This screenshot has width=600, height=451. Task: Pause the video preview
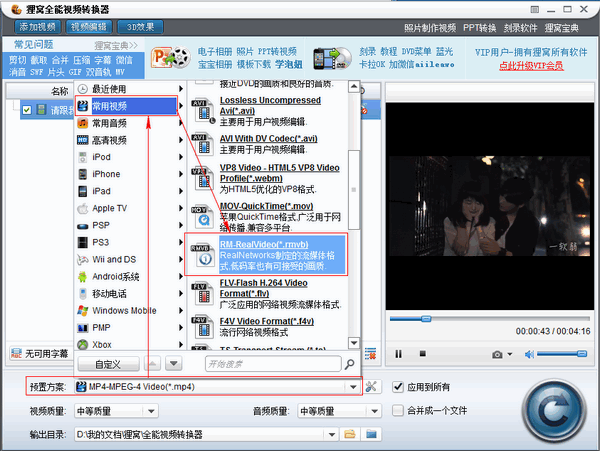(398, 354)
